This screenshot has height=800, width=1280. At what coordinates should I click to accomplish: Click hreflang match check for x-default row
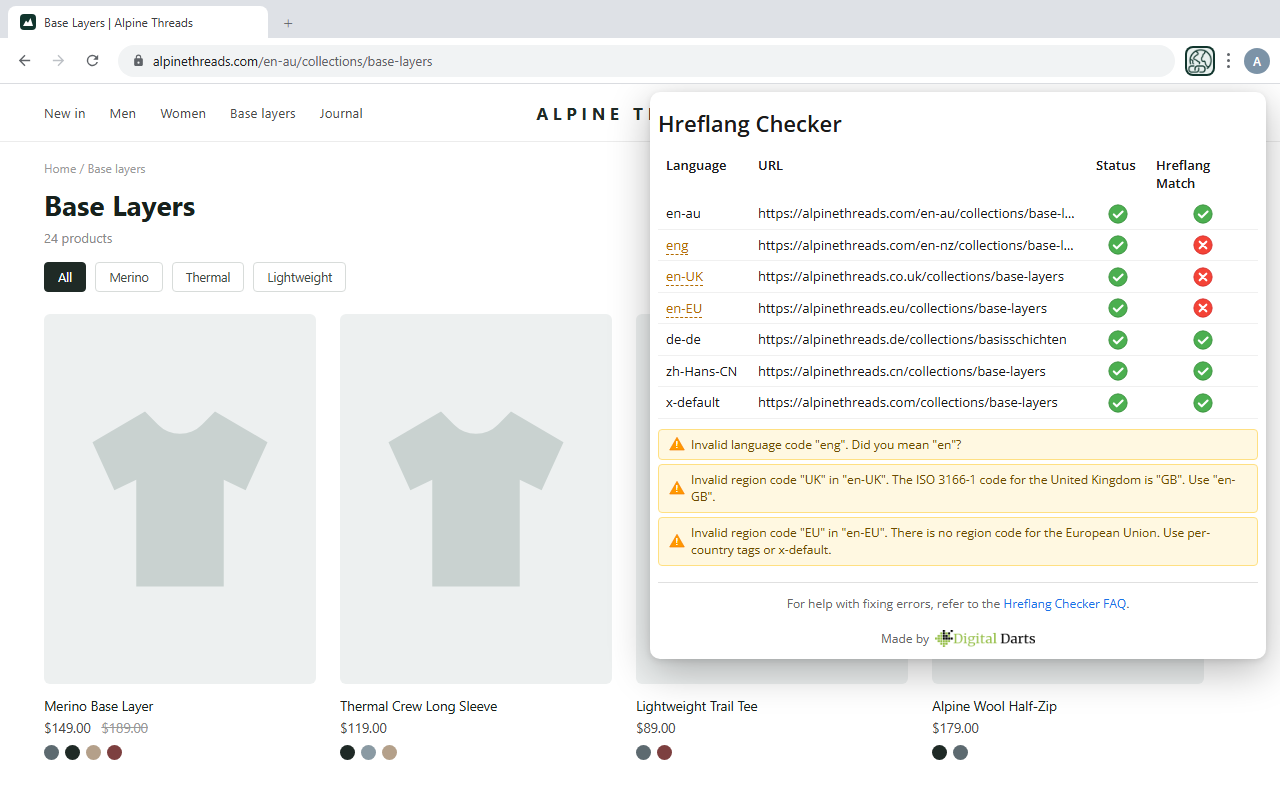click(x=1203, y=403)
